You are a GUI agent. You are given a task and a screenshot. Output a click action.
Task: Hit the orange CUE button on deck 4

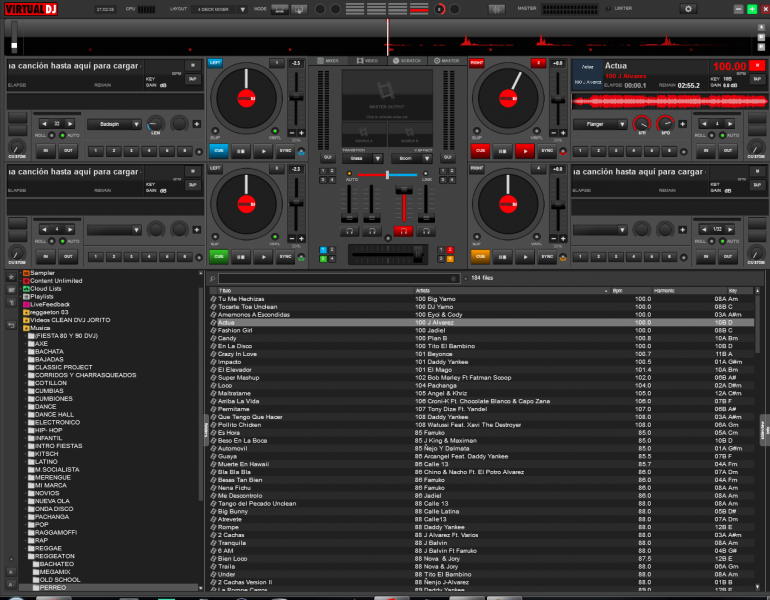point(480,257)
